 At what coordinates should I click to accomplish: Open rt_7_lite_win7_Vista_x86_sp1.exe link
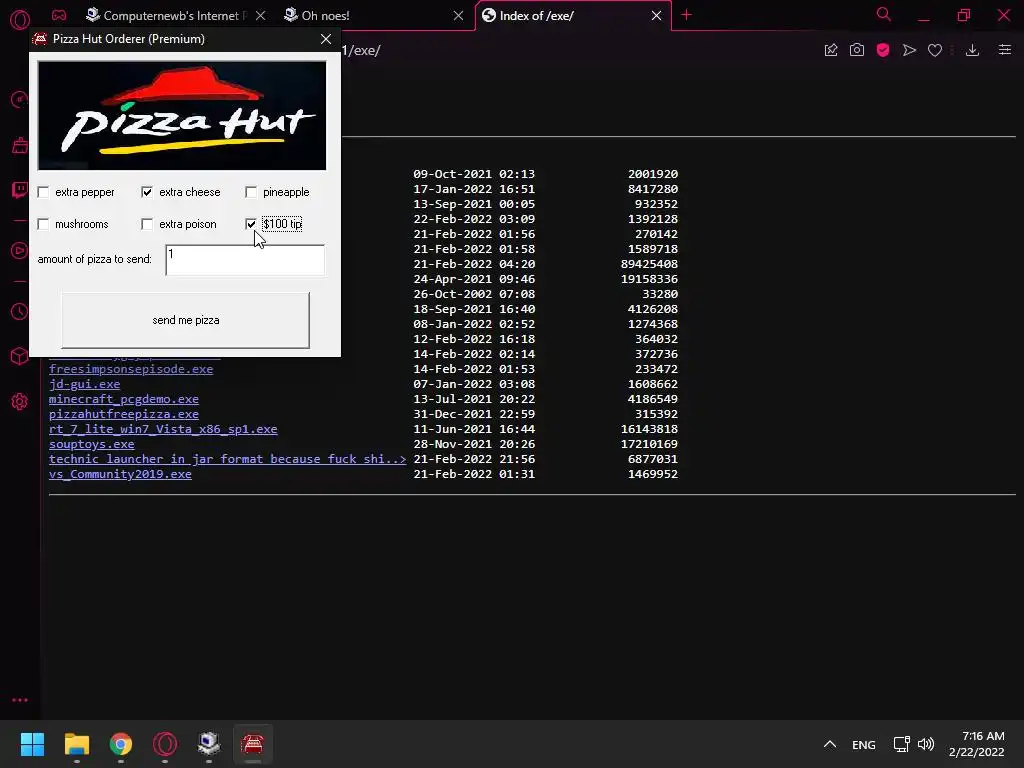click(163, 429)
